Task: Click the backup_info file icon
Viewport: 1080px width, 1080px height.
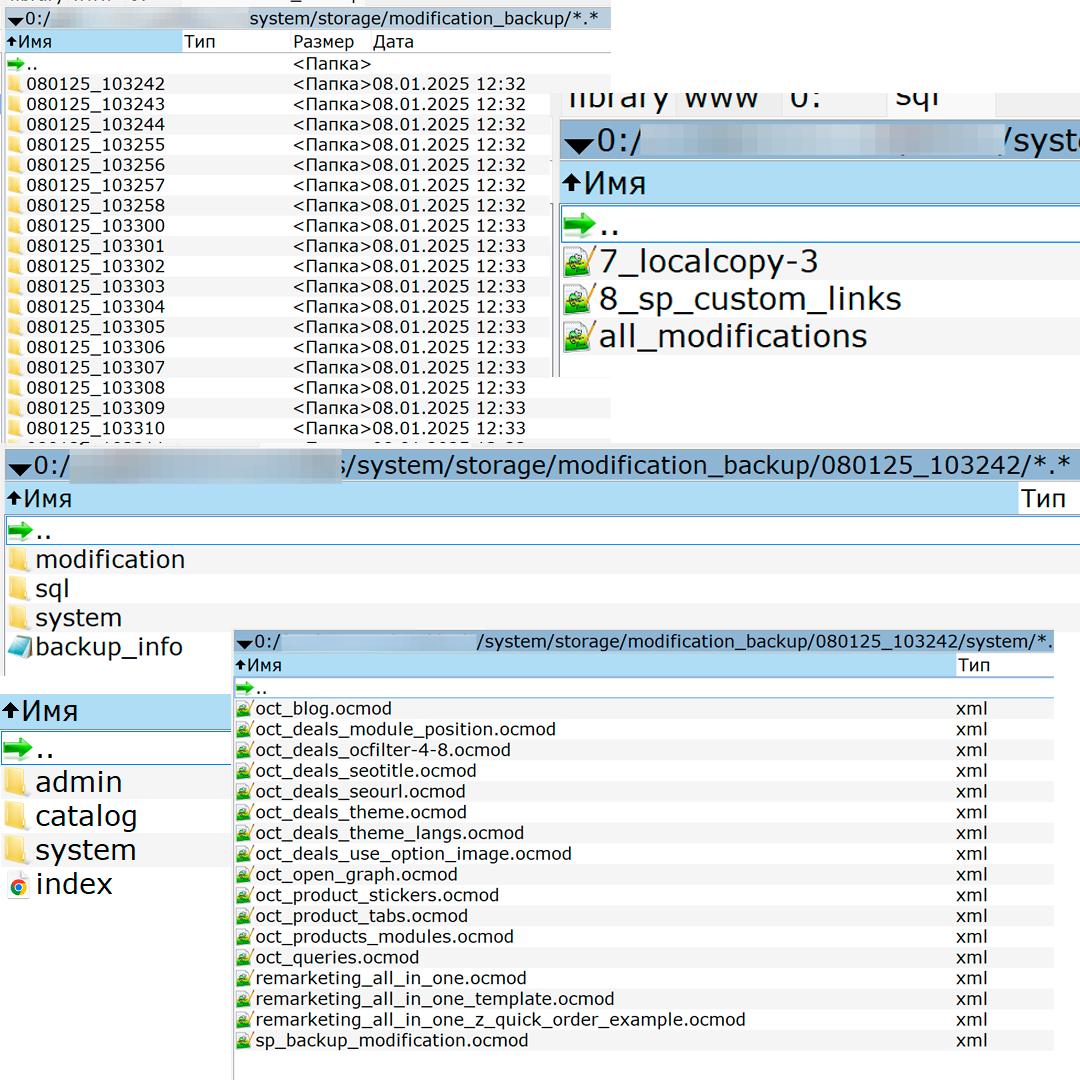Action: tap(20, 647)
